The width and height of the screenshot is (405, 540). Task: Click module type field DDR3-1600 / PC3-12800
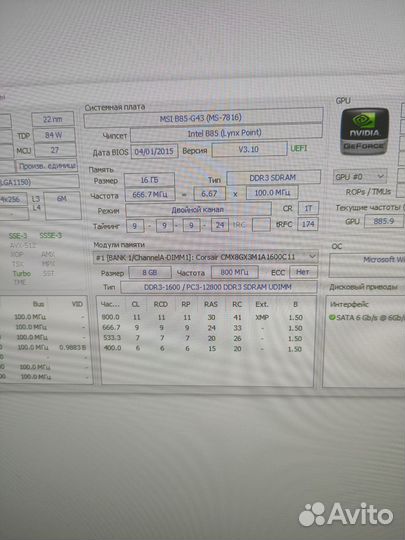pyautogui.click(x=219, y=287)
